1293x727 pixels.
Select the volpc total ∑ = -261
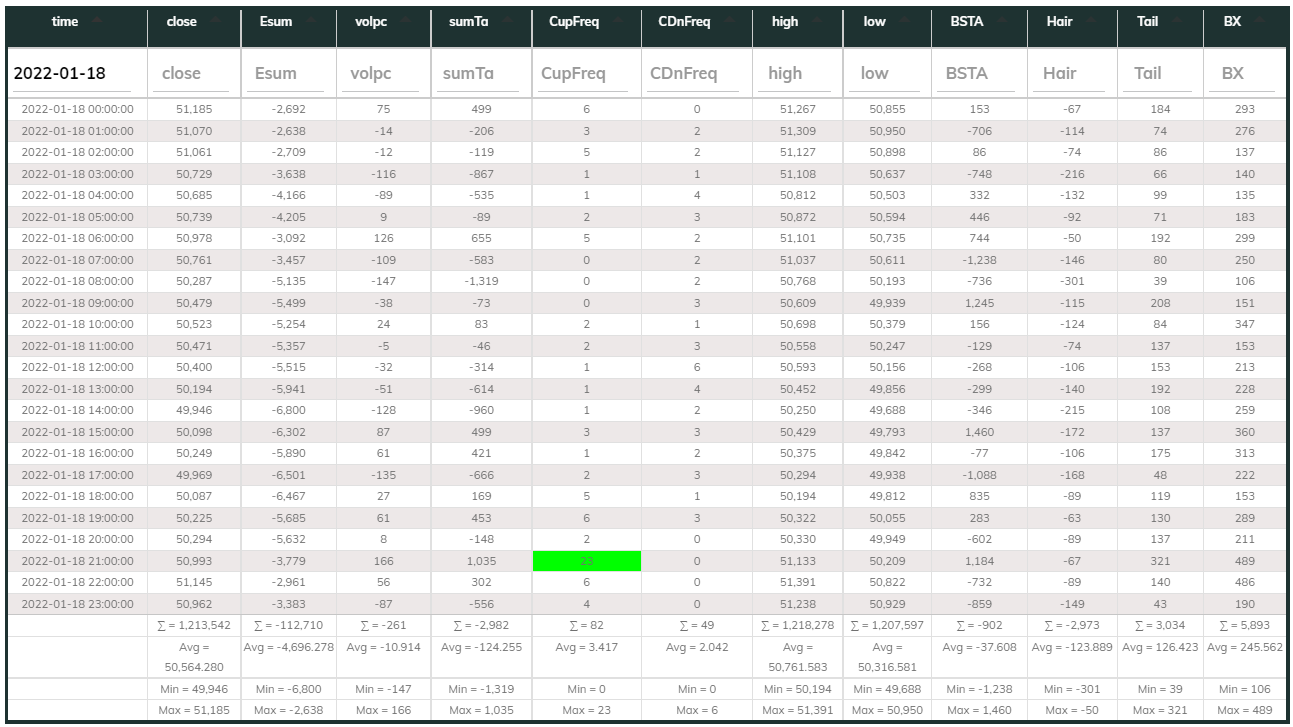click(x=384, y=625)
